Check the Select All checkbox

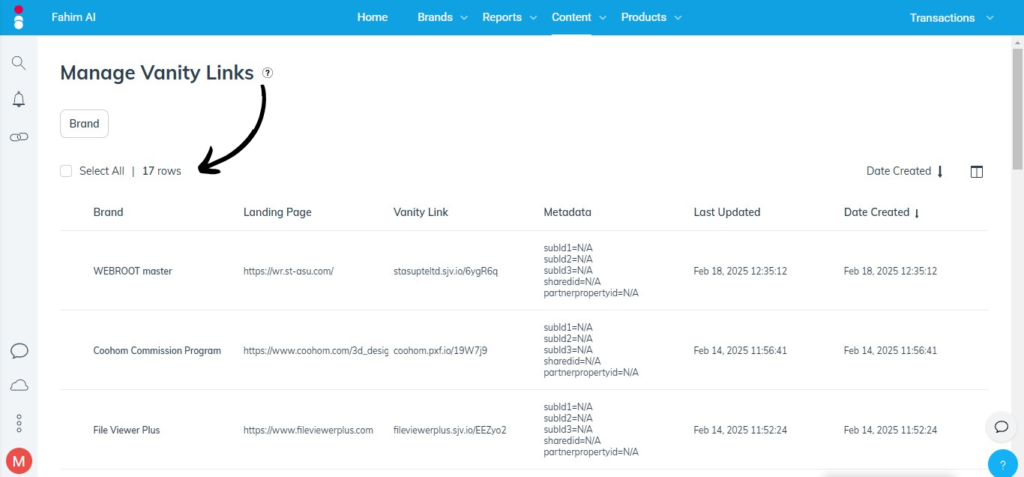66,171
